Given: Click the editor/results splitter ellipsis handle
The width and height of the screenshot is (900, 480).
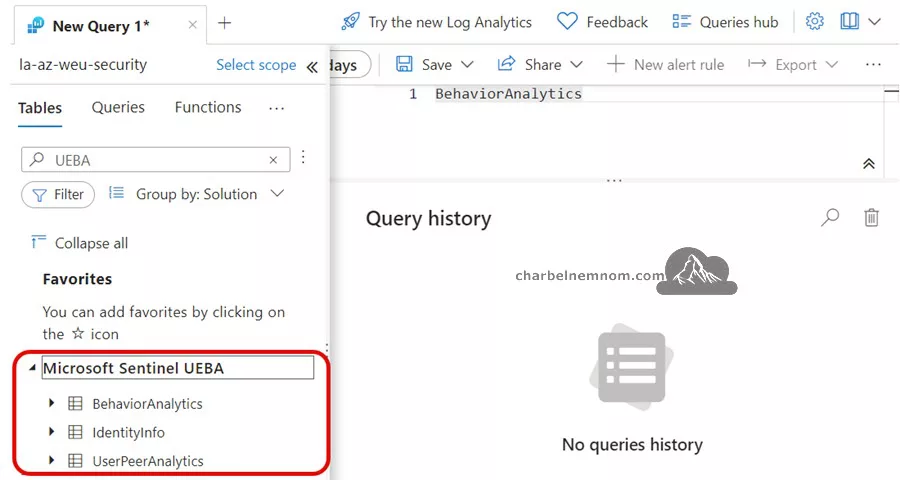Looking at the screenshot, I should point(614,181).
